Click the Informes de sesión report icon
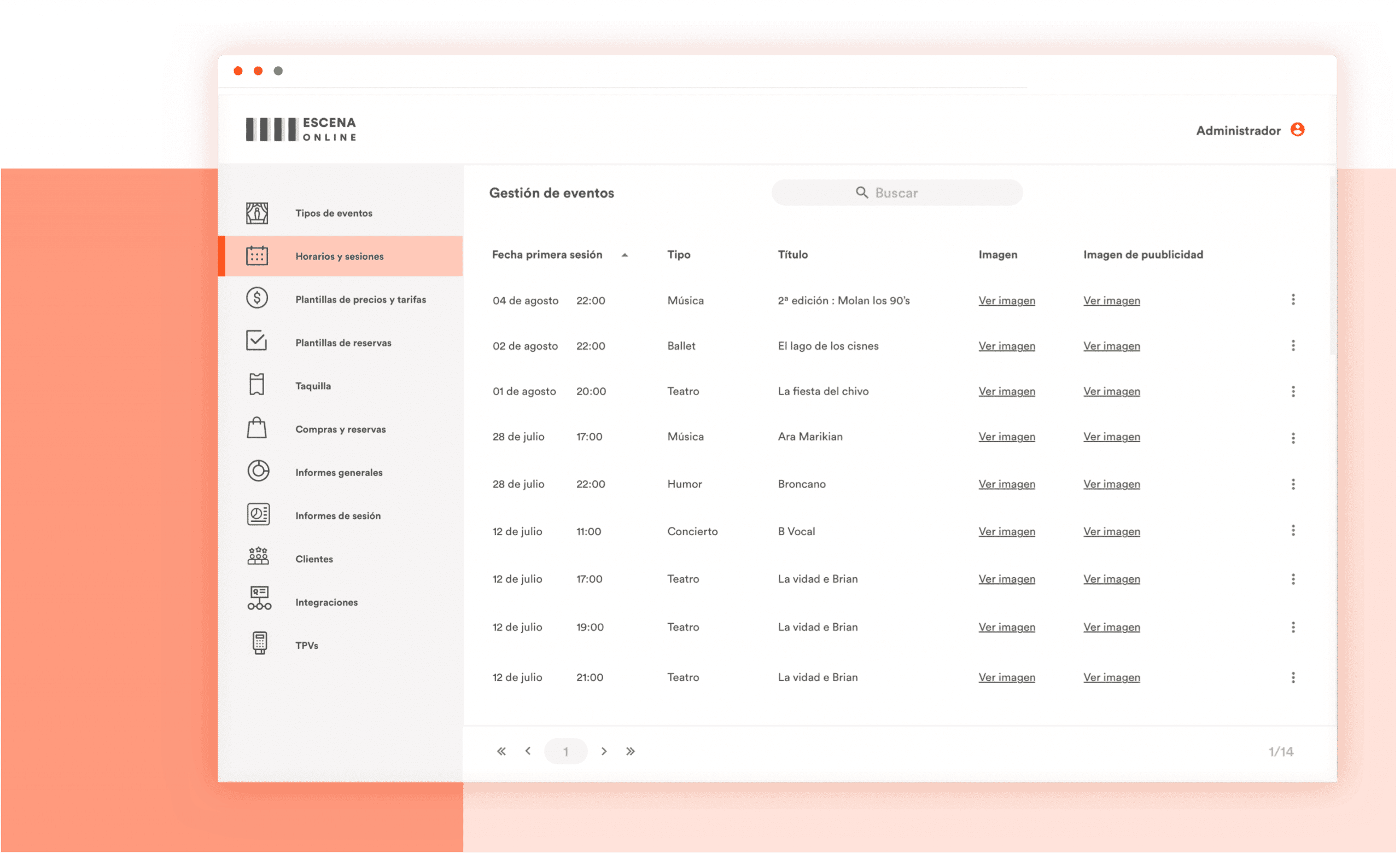1400x853 pixels. (x=259, y=515)
